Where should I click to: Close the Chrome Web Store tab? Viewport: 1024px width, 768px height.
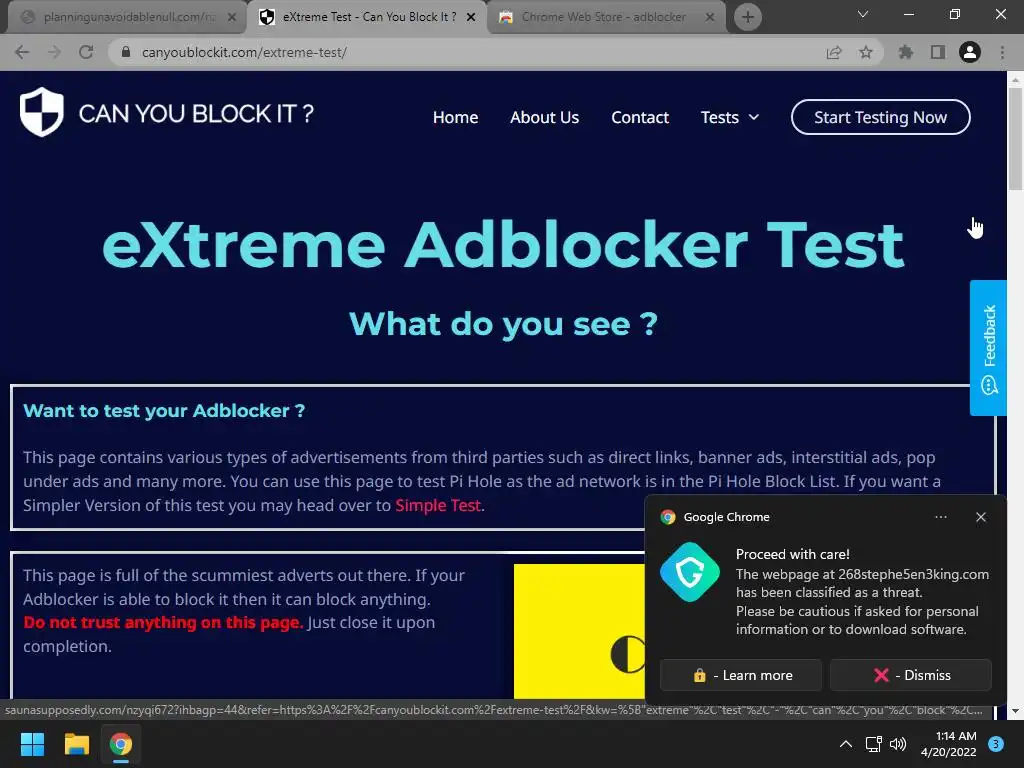click(x=710, y=18)
